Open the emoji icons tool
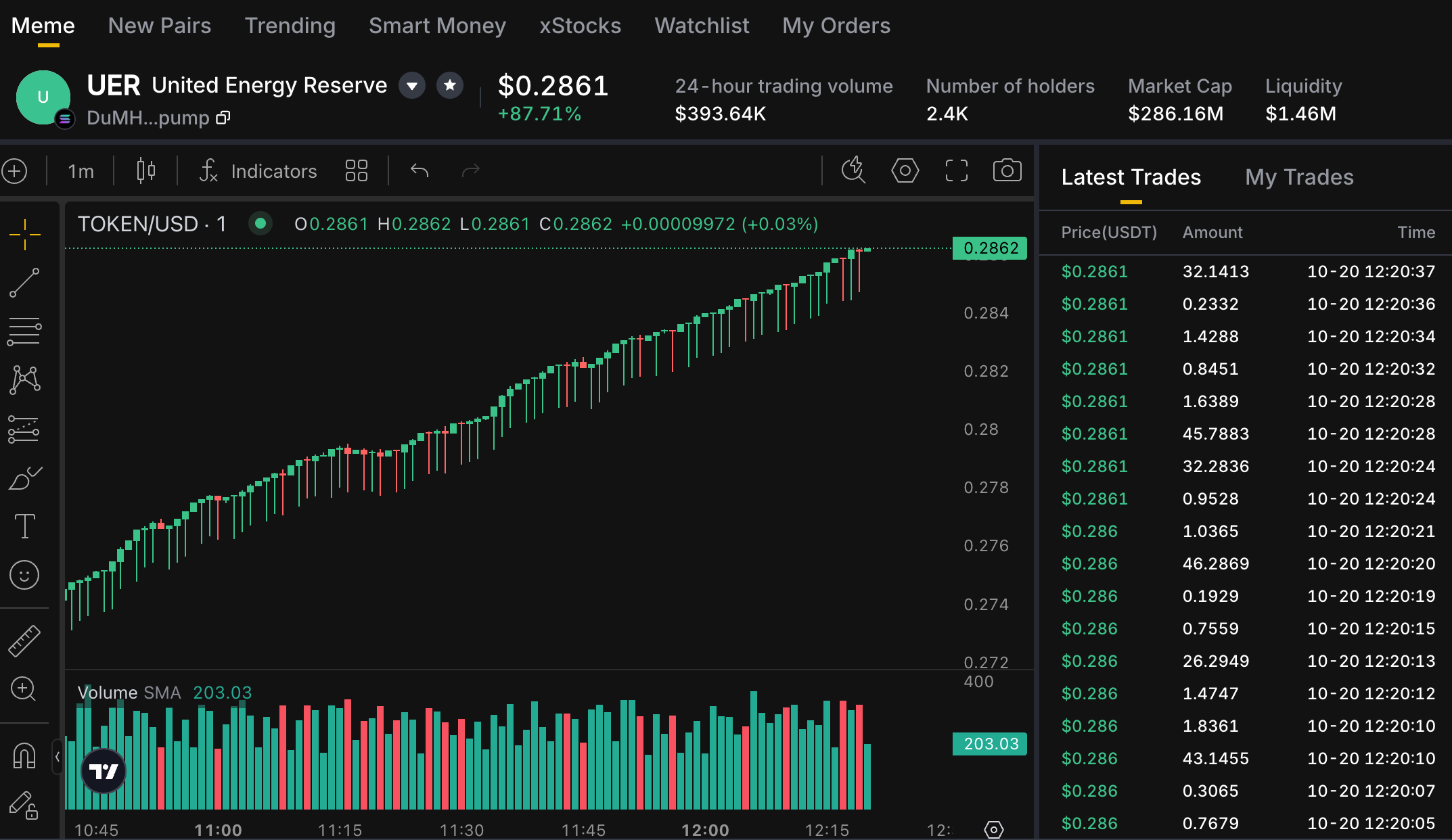The height and width of the screenshot is (840, 1452). pyautogui.click(x=25, y=575)
